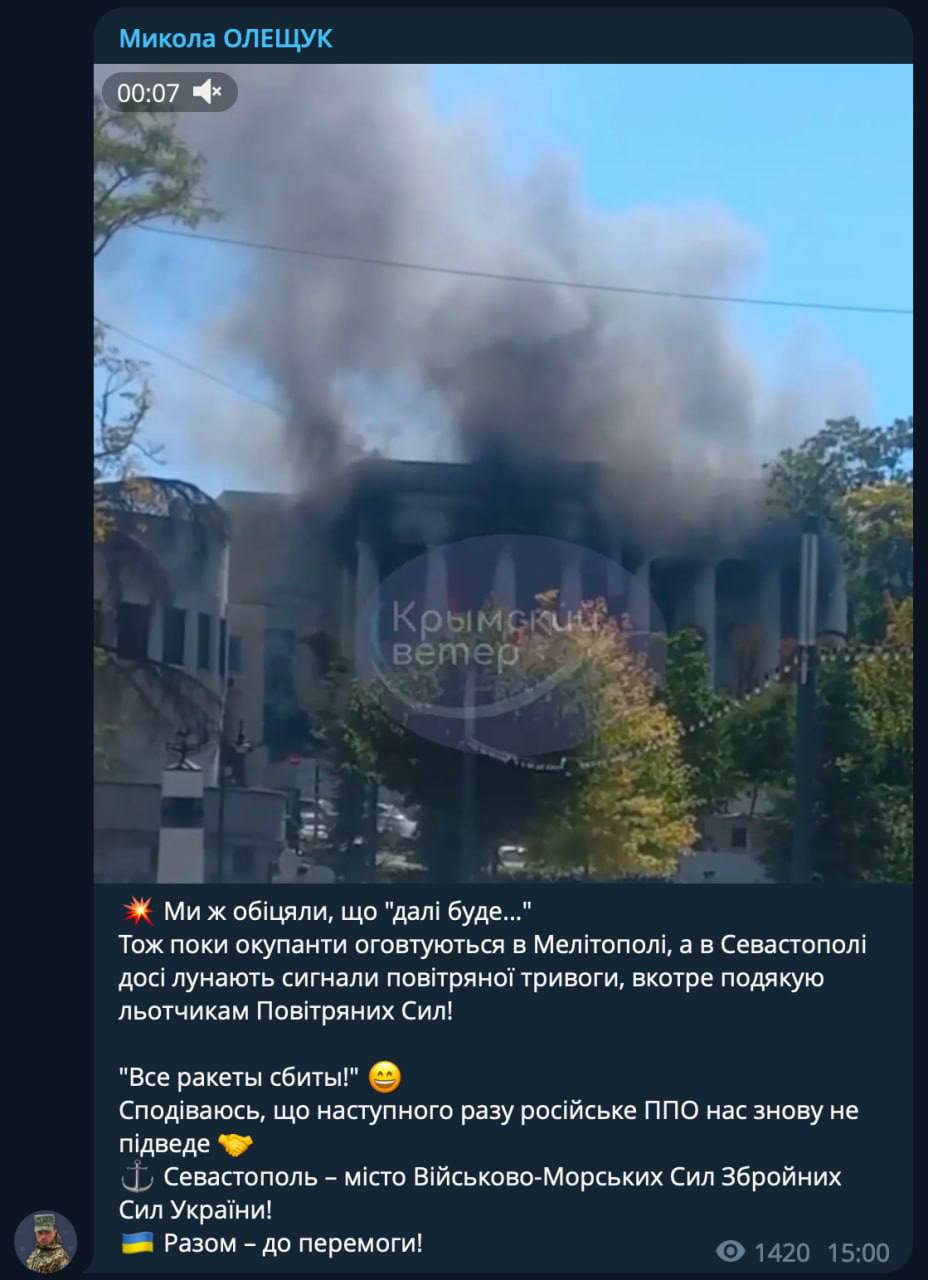Unmute the video via the speaker icon

210,93
